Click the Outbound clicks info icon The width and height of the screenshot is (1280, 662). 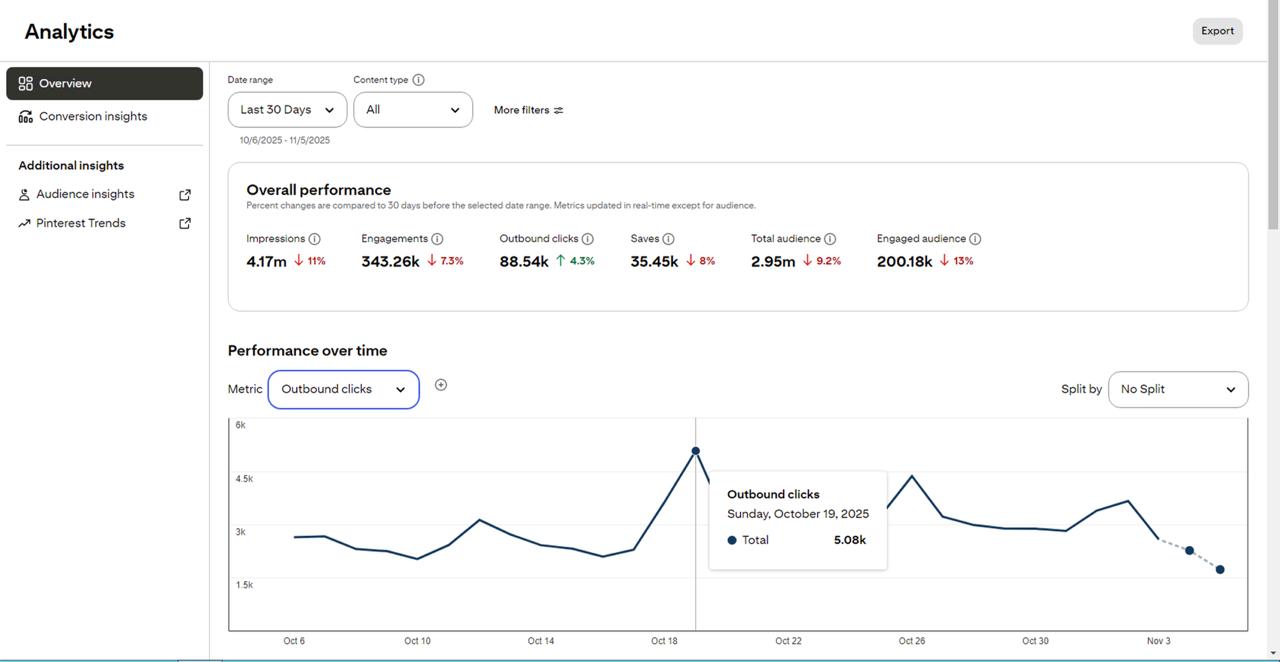pos(588,239)
